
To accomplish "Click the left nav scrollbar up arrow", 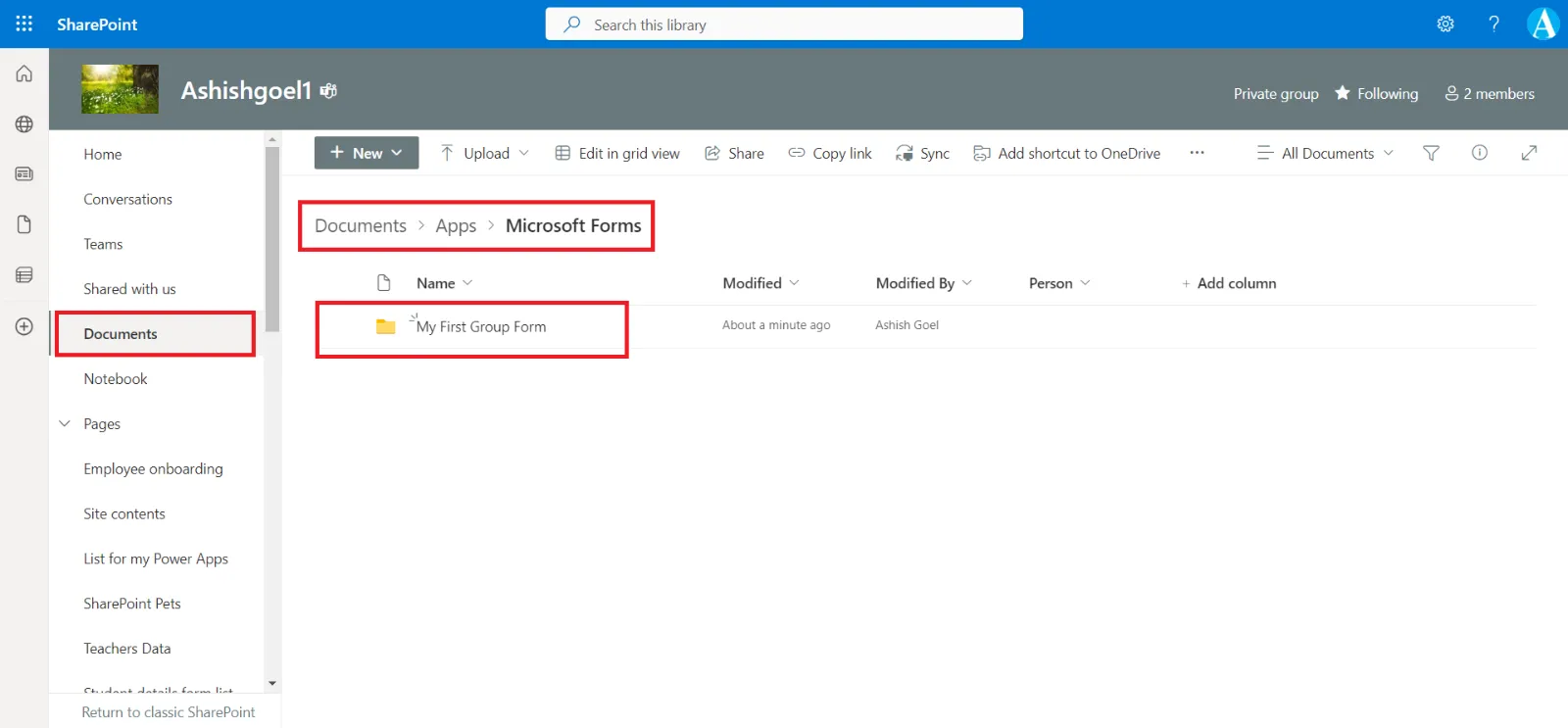I will (272, 140).
